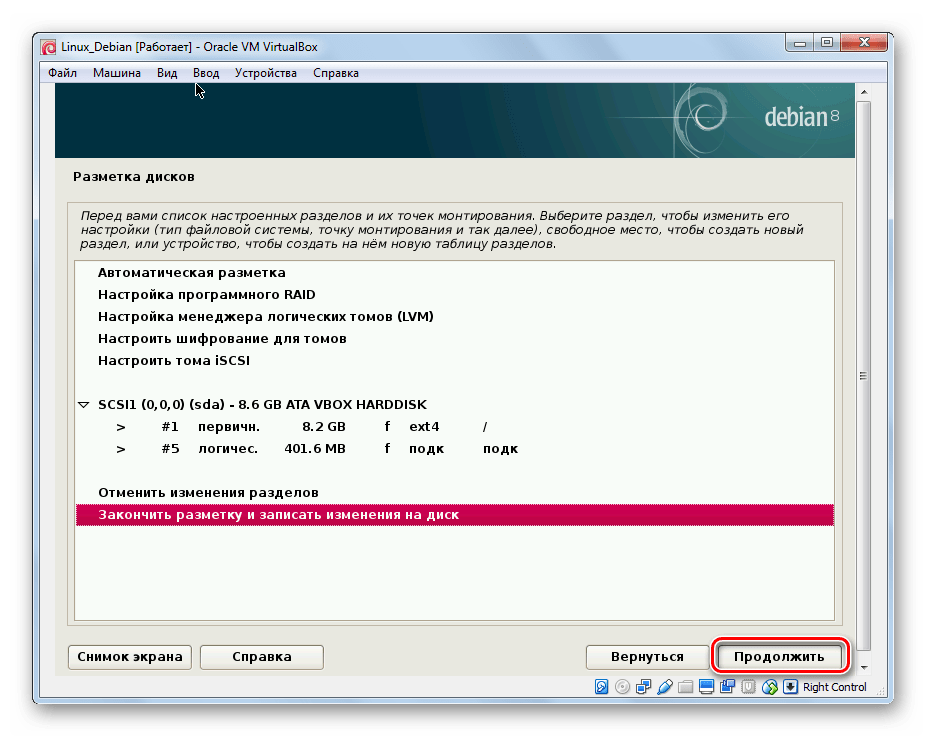Click the display status icon
Screen dimensions: 927x737
pos(706,687)
